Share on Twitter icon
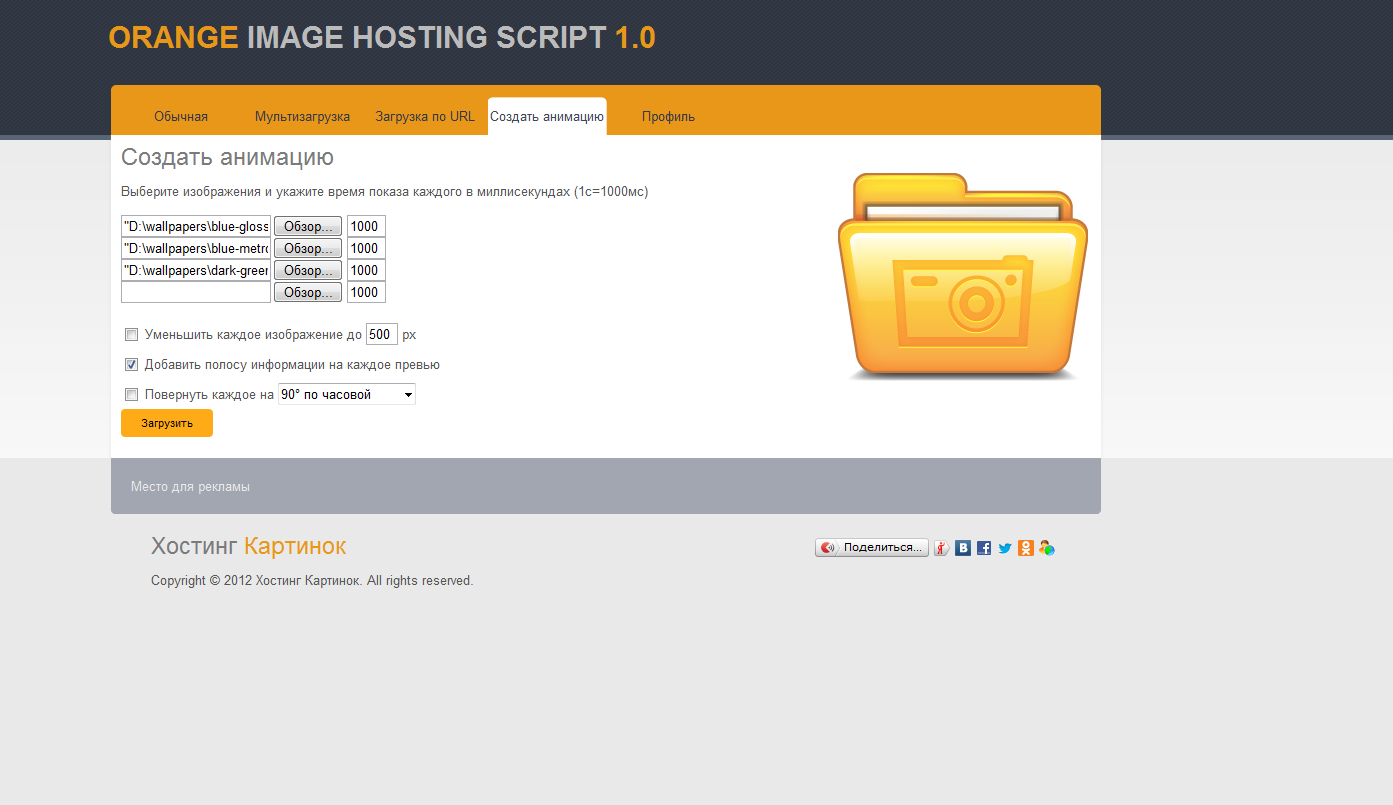The height and width of the screenshot is (805, 1393). (1005, 548)
